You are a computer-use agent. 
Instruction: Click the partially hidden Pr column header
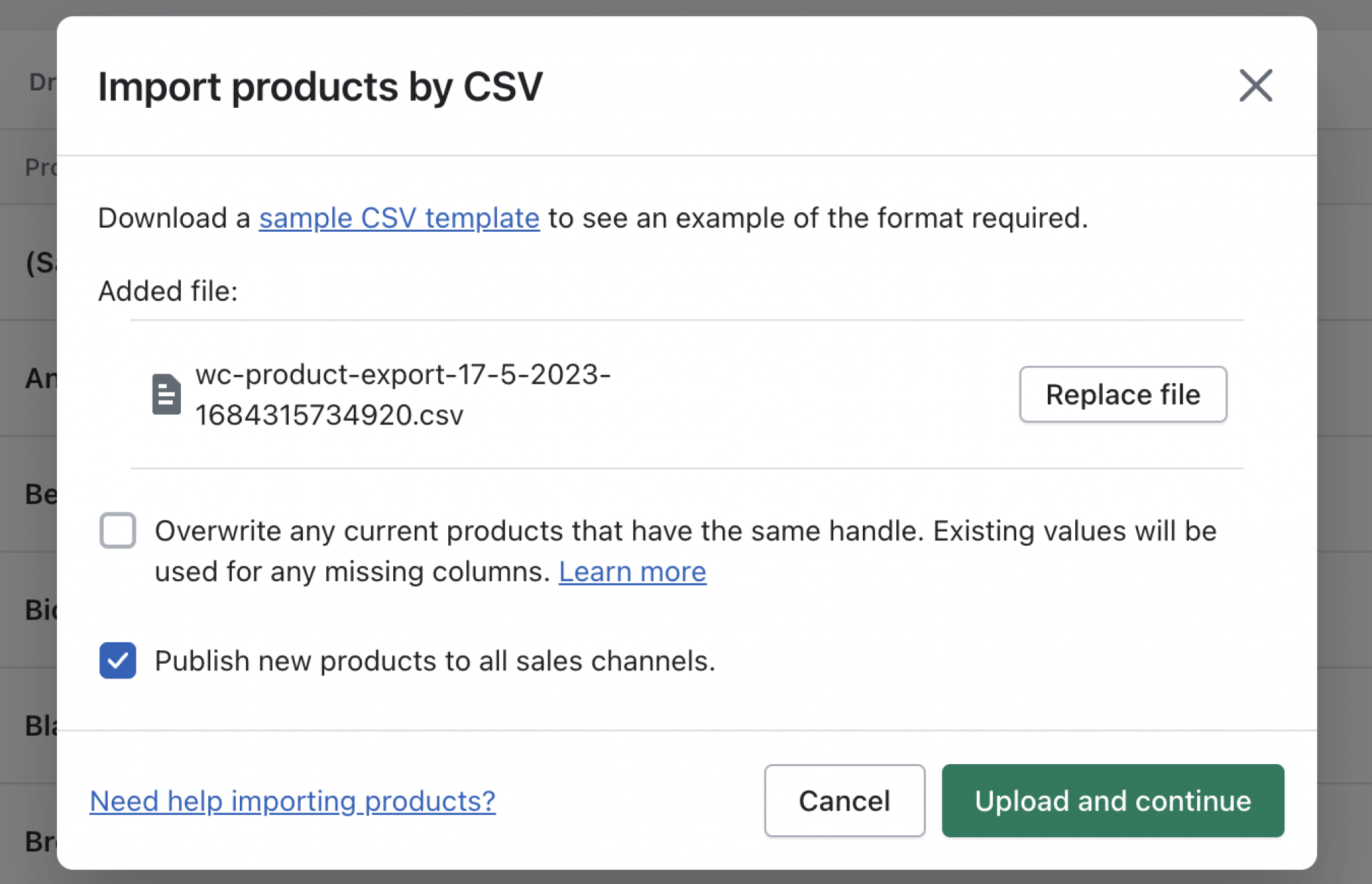click(x=39, y=167)
